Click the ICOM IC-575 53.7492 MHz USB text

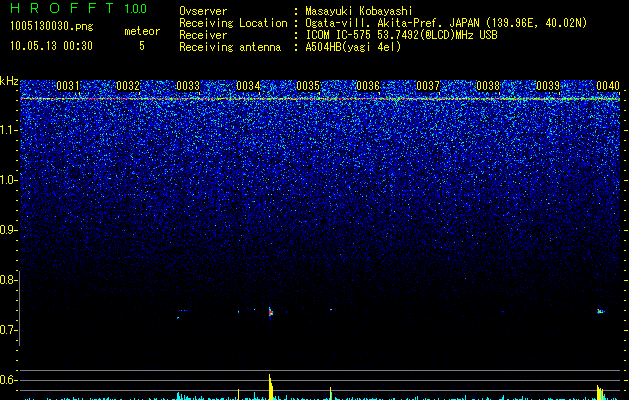(x=401, y=35)
